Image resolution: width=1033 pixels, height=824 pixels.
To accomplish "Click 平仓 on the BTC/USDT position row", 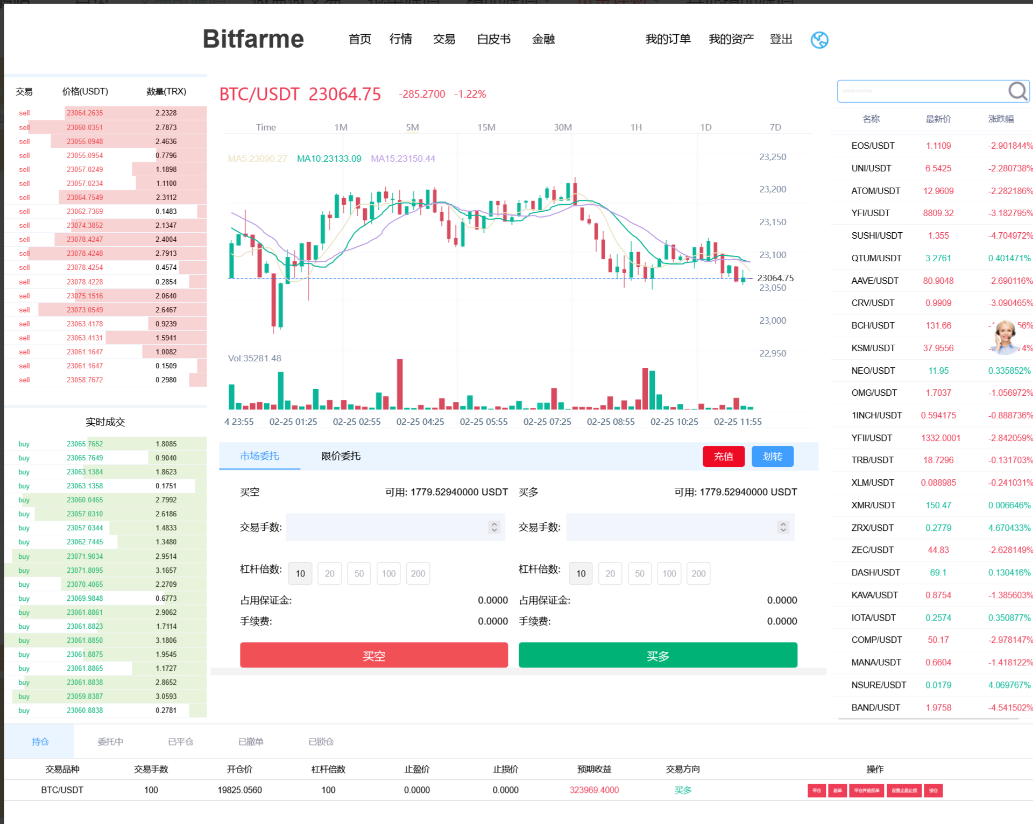I will click(x=817, y=790).
